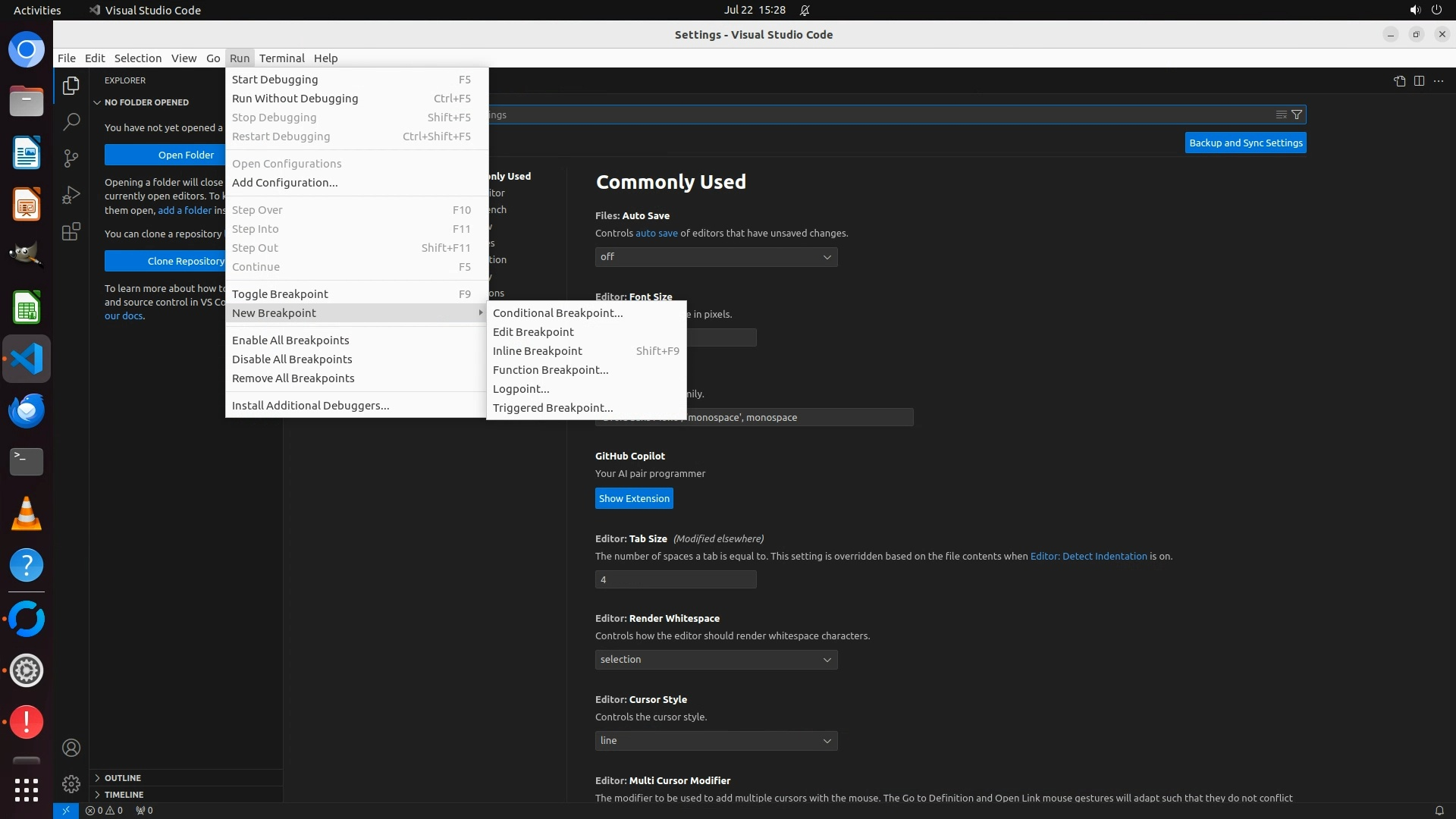The width and height of the screenshot is (1456, 819).
Task: Click Open Settings (JSON) icon in editor toolbar
Action: coord(1399,81)
